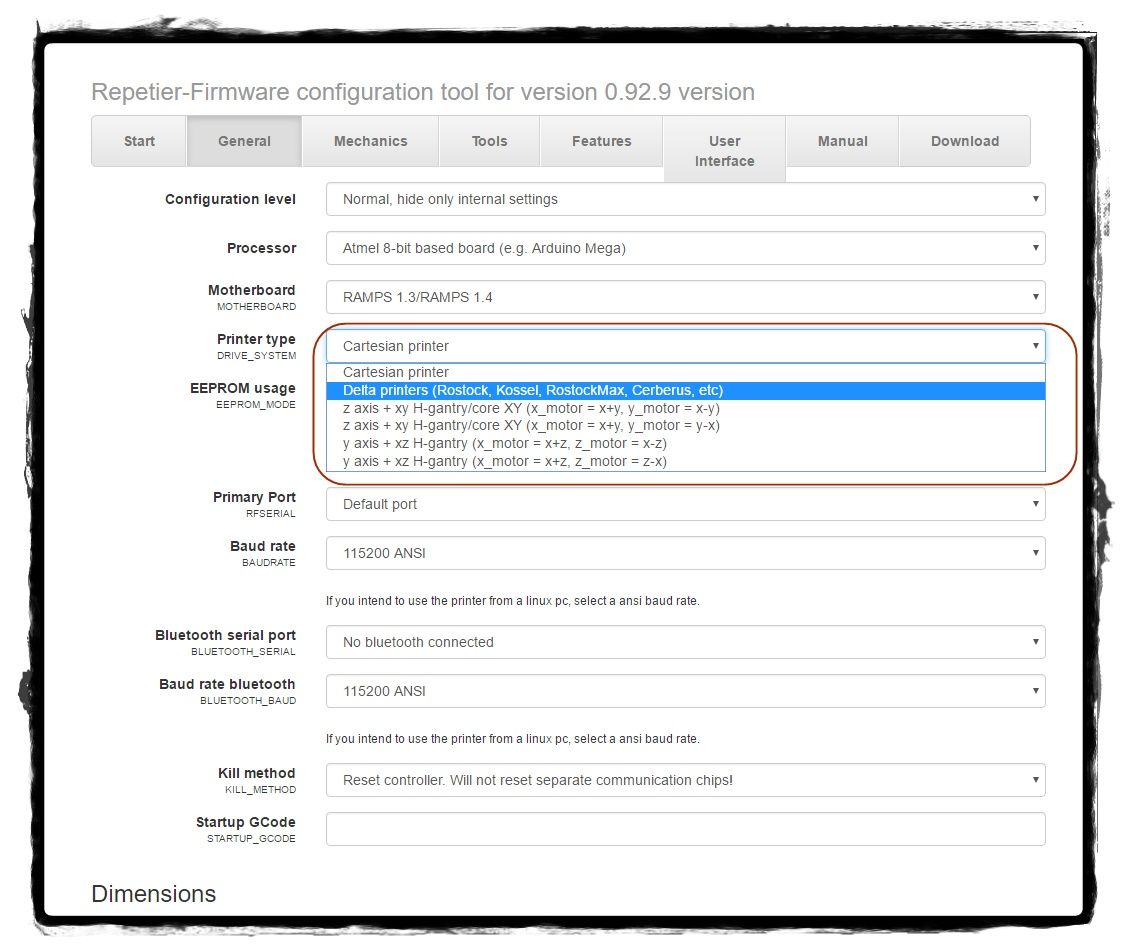Click the Startup GCode input field
Image resolution: width=1127 pixels, height=952 pixels.
(686, 828)
